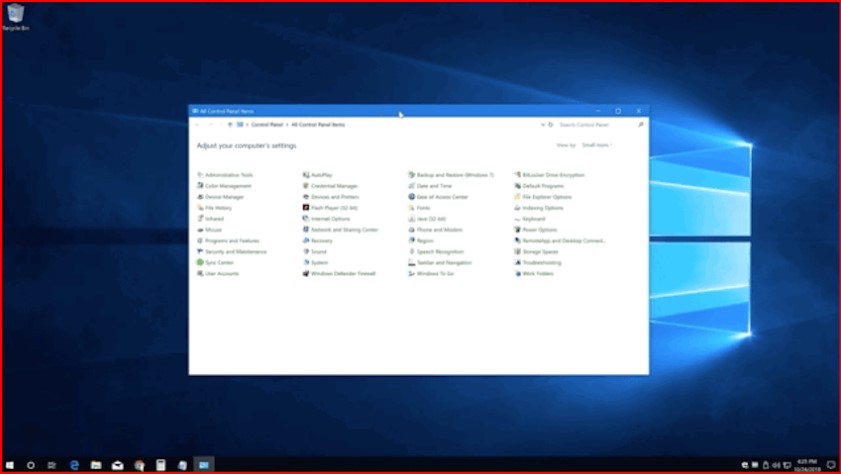
Task: Select Control Panel in breadcrumb path
Action: click(267, 124)
